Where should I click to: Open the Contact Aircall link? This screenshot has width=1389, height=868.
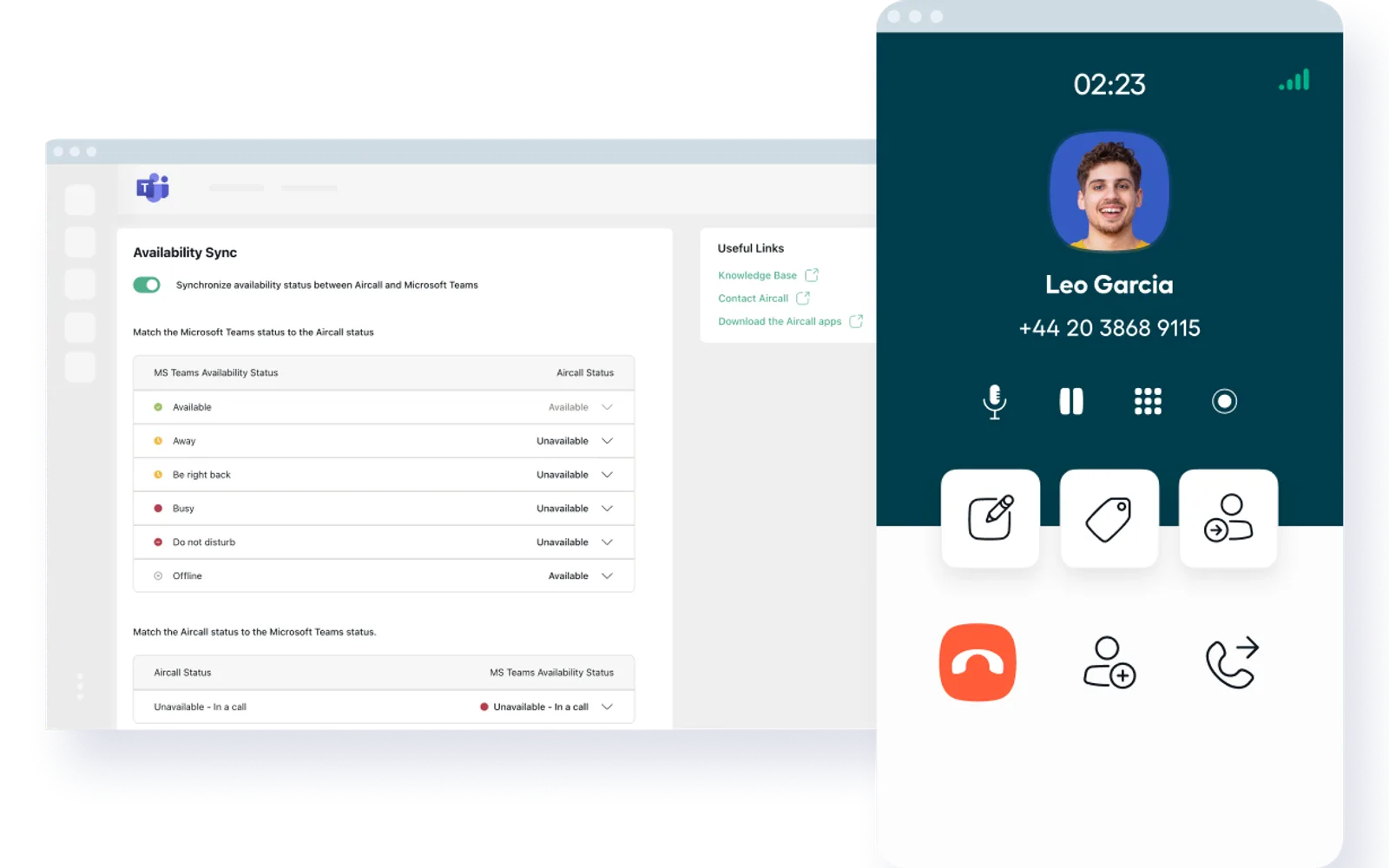click(753, 299)
